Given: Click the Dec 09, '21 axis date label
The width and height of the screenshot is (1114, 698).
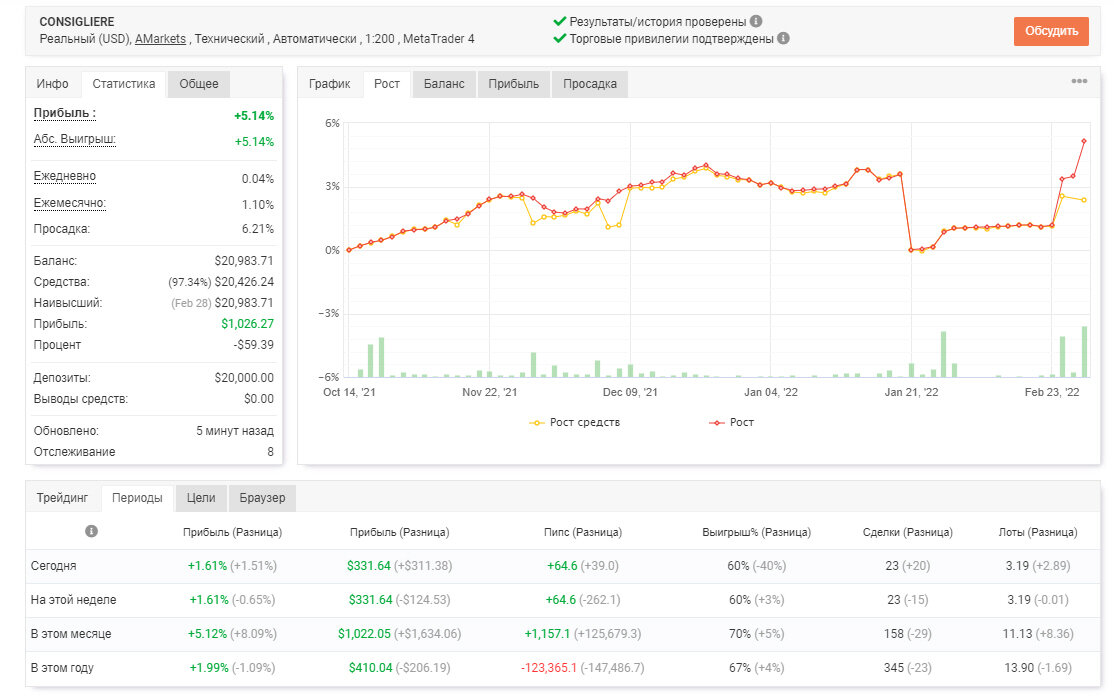Looking at the screenshot, I should (630, 392).
